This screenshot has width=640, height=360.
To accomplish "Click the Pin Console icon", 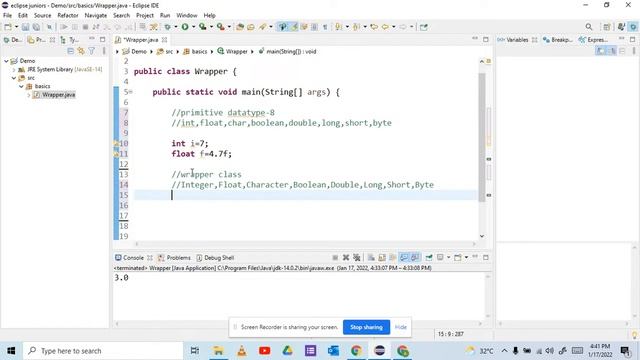I will pos(429,258).
